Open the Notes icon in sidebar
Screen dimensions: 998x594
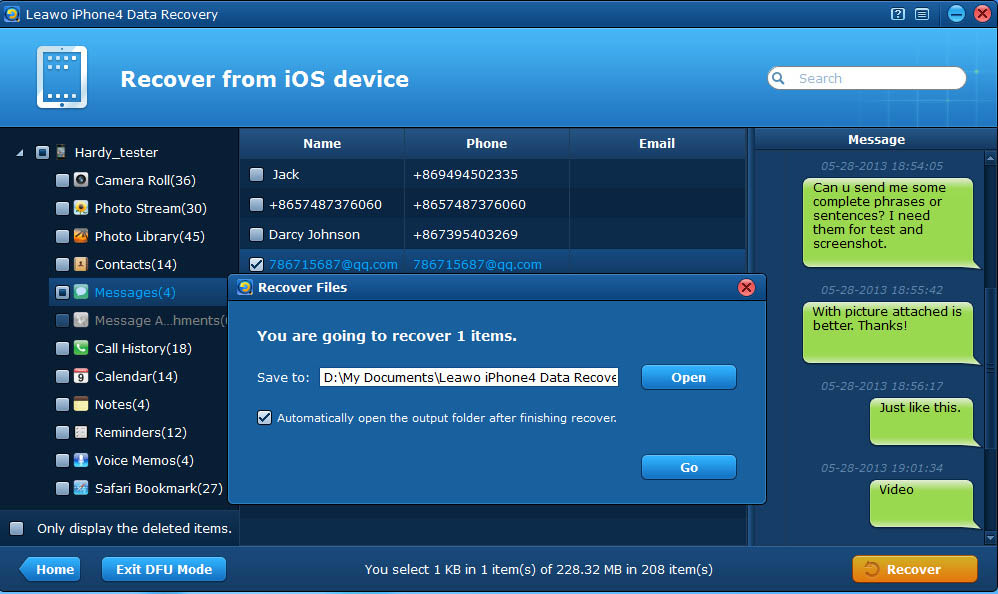[81, 404]
